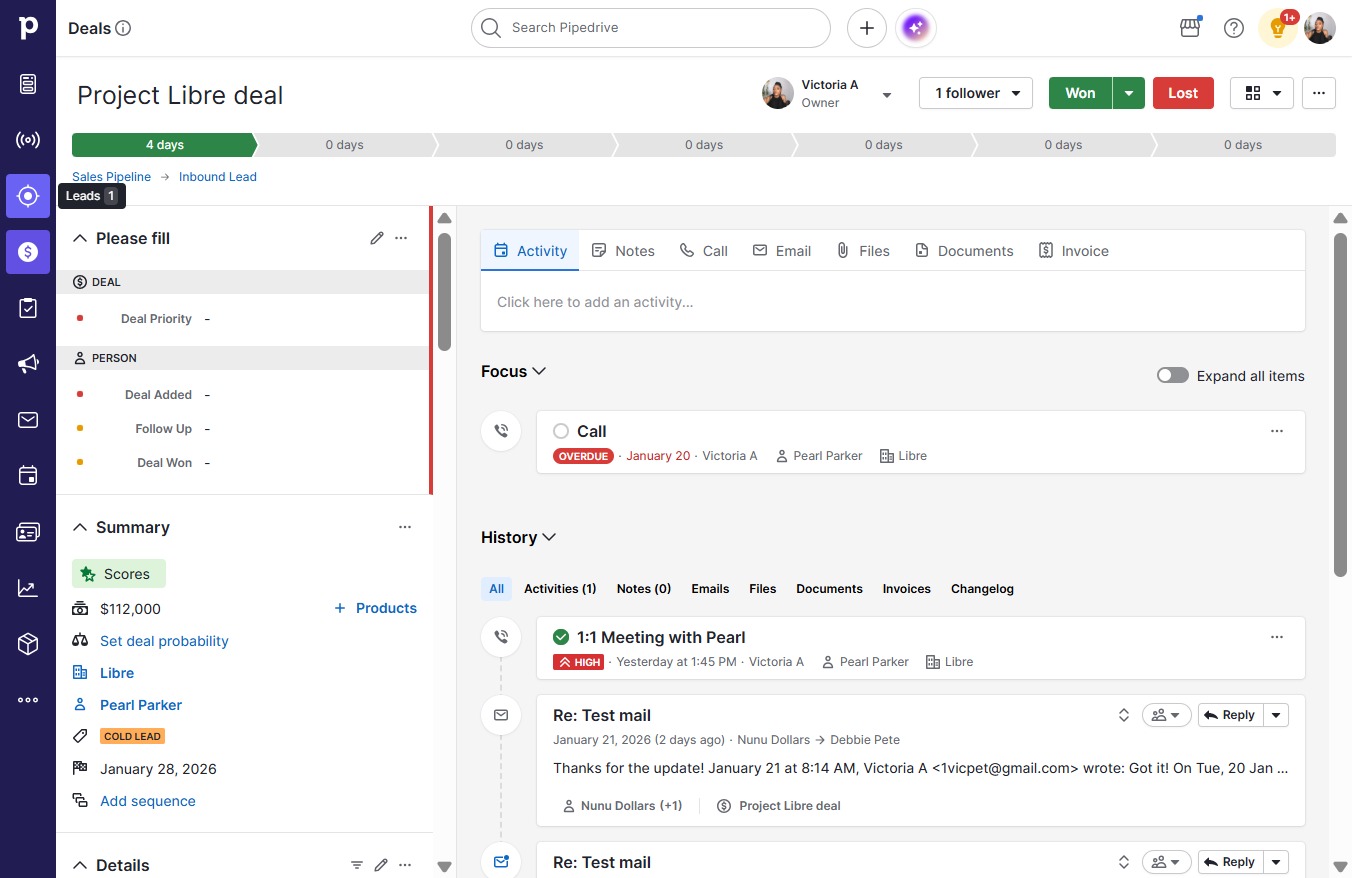Viewport: 1352px width, 878px height.
Task: Switch to the Invoice tab
Action: coord(1074,251)
